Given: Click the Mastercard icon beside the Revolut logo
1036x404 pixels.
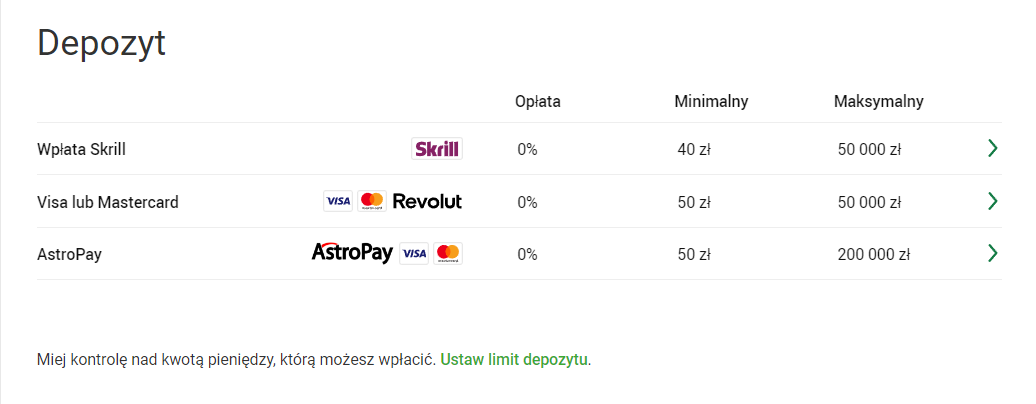Looking at the screenshot, I should coord(372,201).
